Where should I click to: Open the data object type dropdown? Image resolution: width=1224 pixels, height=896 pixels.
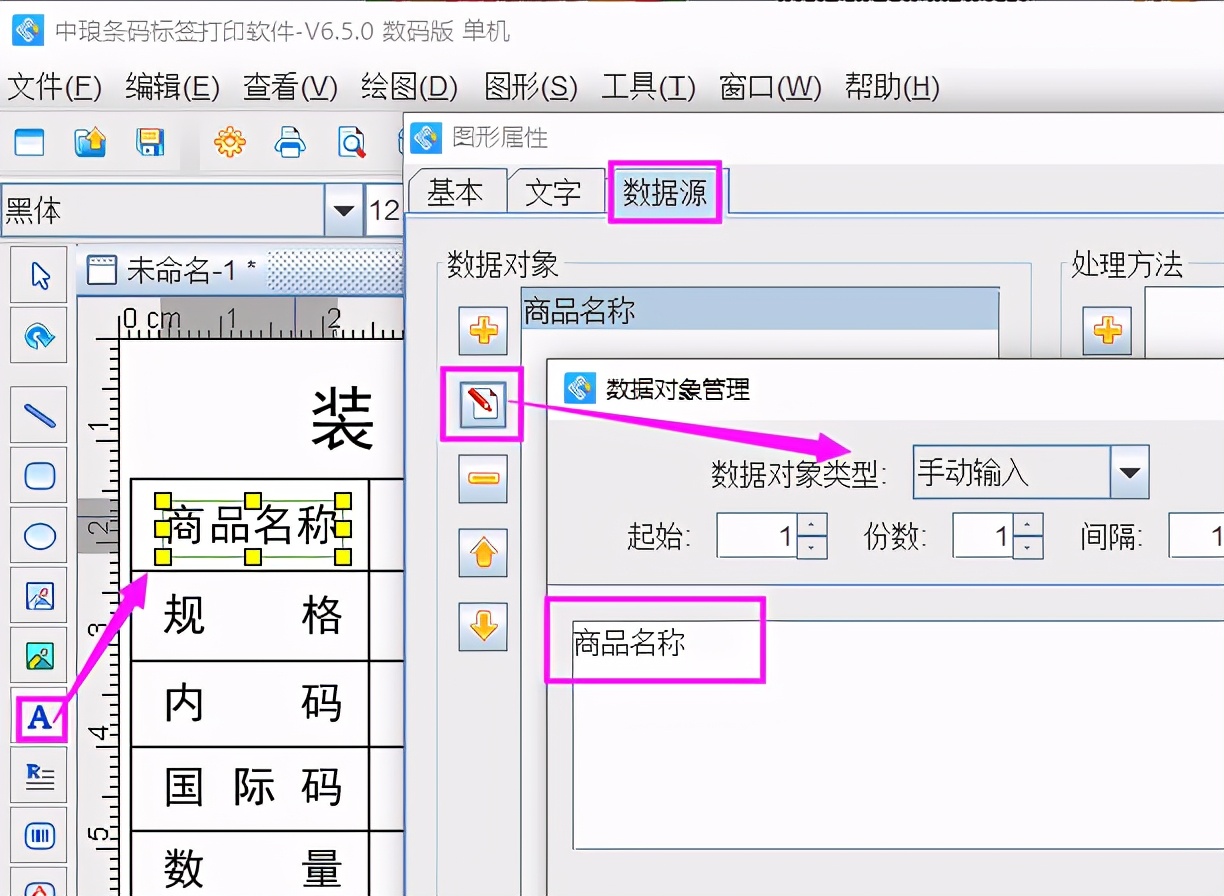point(1130,473)
